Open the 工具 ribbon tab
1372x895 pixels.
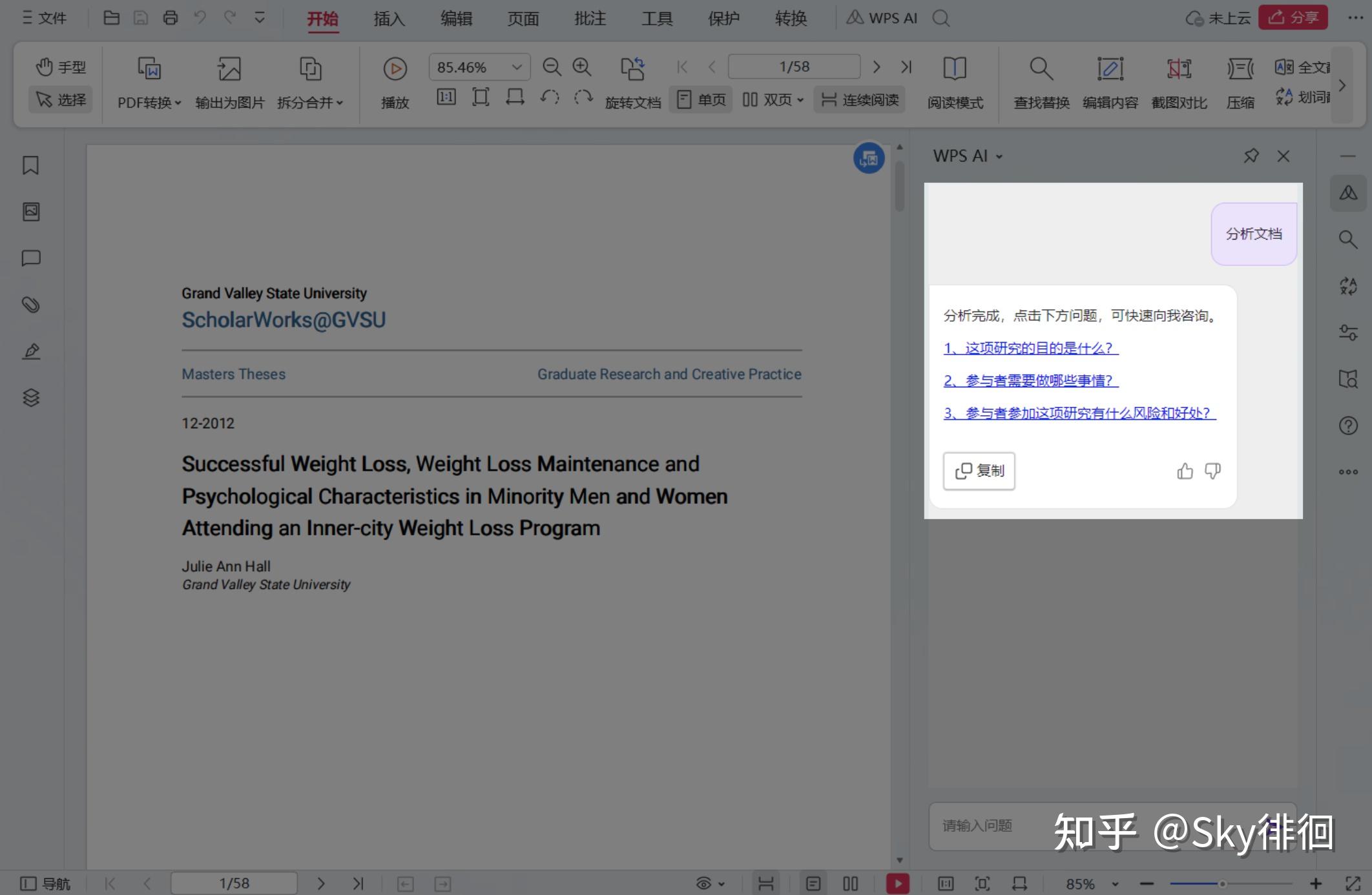coord(656,18)
